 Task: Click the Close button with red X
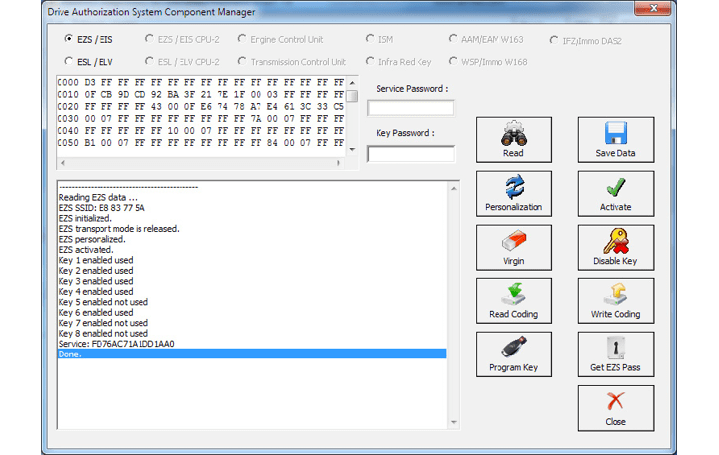click(x=615, y=409)
